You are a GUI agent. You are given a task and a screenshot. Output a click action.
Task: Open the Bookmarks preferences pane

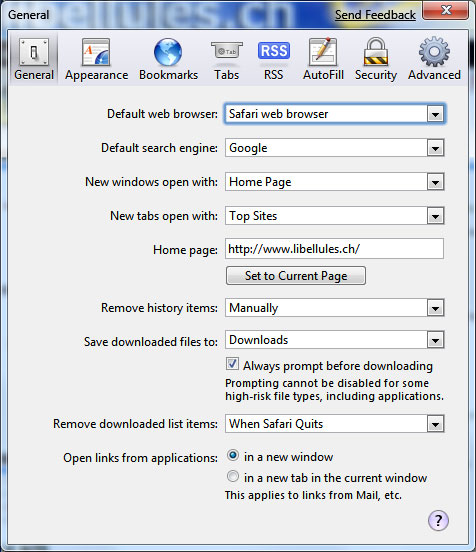click(x=168, y=59)
